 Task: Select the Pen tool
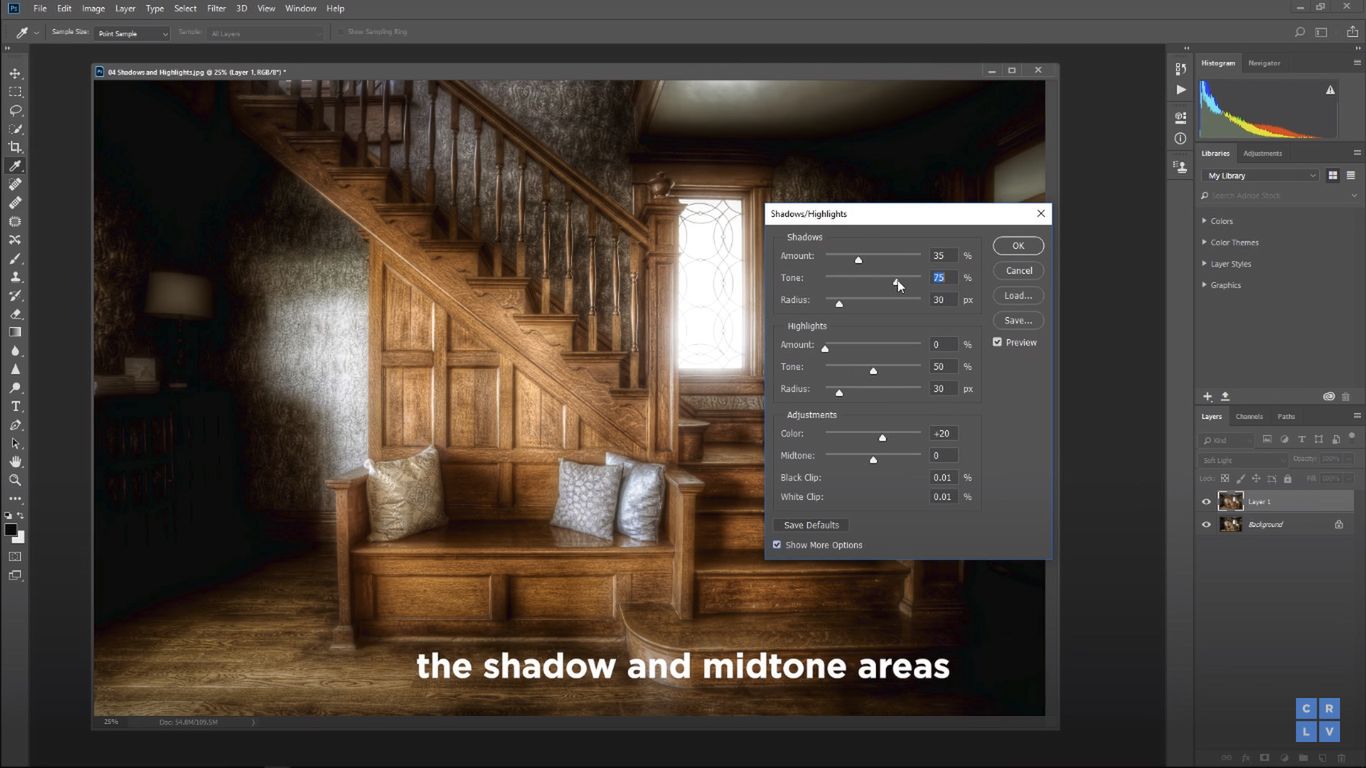point(15,425)
